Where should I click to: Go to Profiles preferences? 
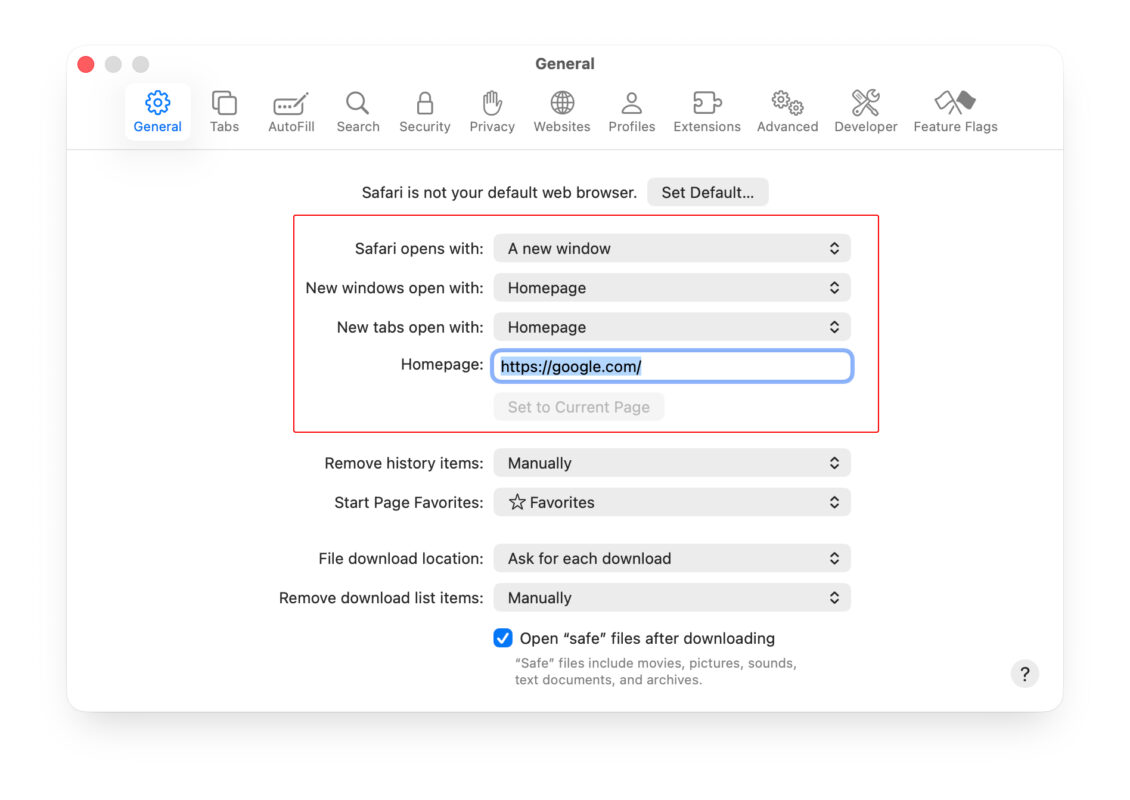[632, 111]
